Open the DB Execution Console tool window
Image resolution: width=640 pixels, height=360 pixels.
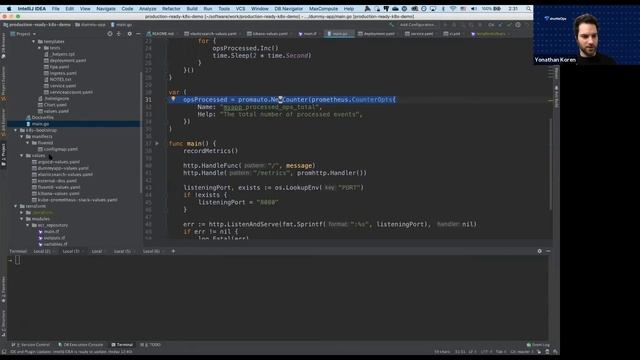coord(81,345)
